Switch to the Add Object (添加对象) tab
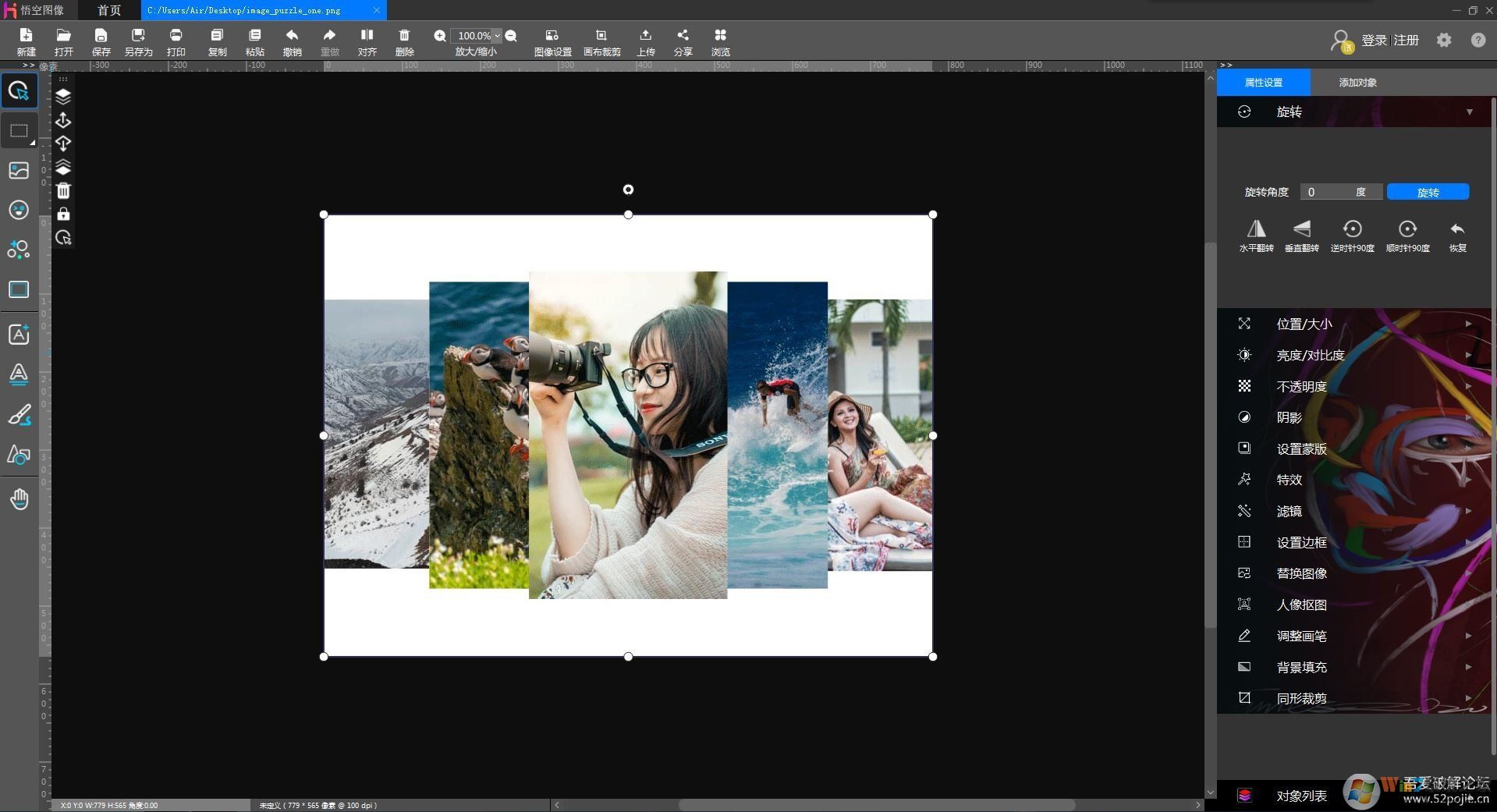Image resolution: width=1497 pixels, height=812 pixels. pyautogui.click(x=1357, y=83)
